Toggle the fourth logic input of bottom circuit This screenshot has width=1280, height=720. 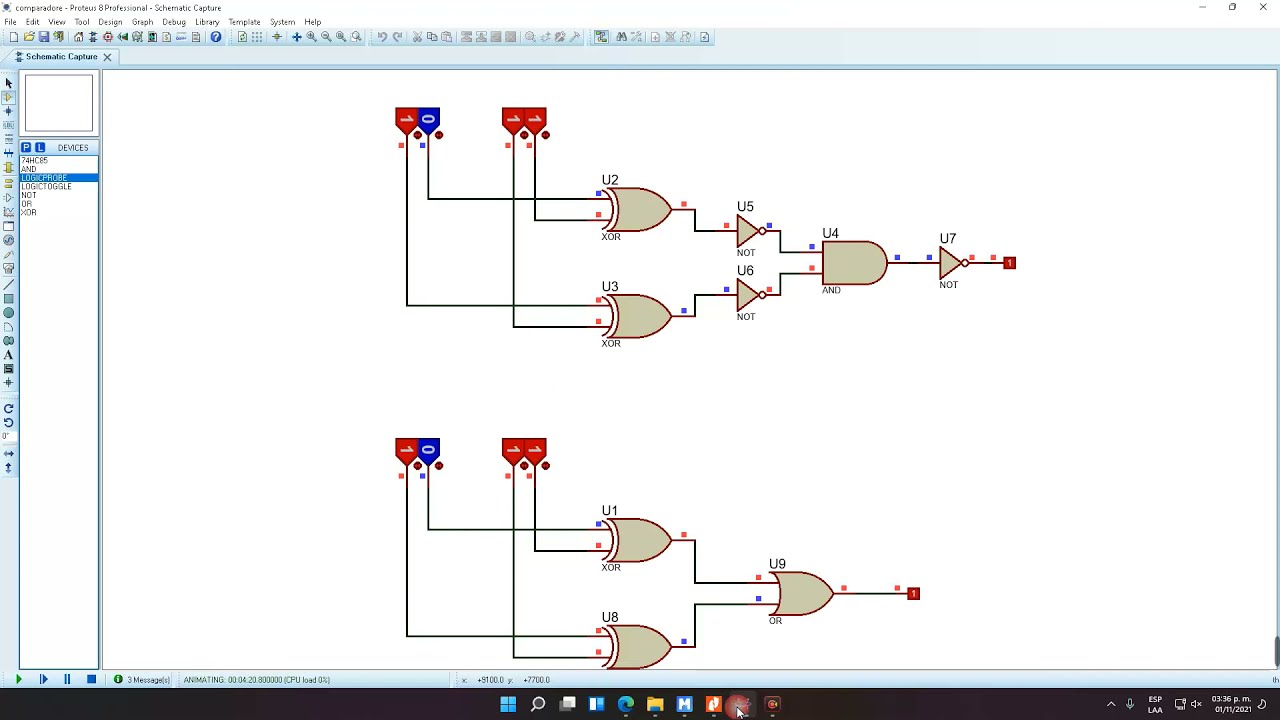click(535, 451)
